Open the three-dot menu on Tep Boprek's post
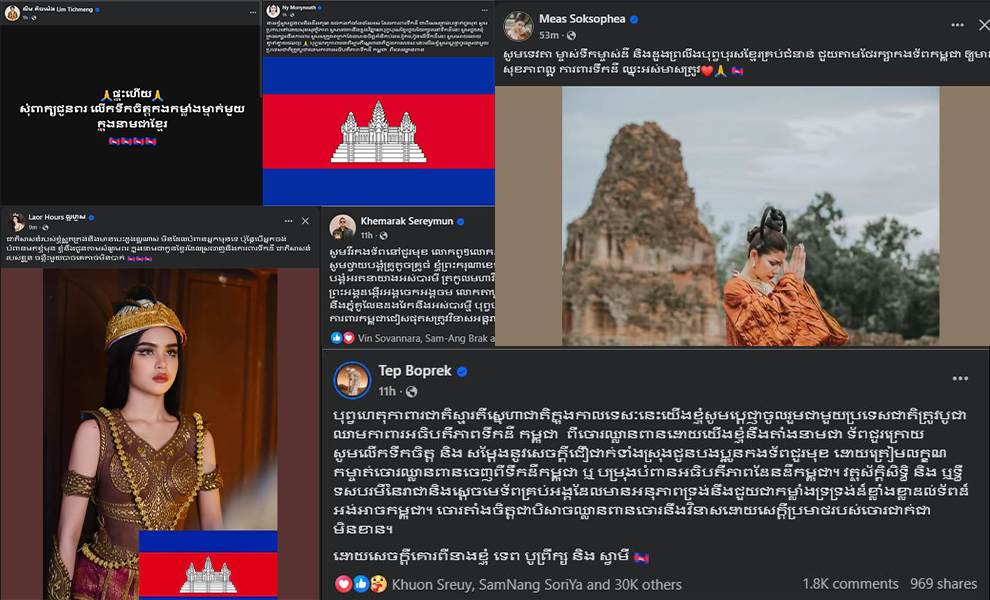Viewport: 990px width, 600px height. pos(960,378)
